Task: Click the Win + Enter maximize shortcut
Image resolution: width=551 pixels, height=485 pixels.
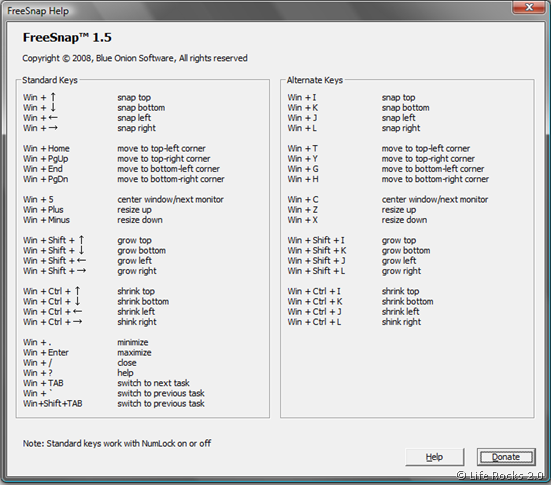Action: 46,353
